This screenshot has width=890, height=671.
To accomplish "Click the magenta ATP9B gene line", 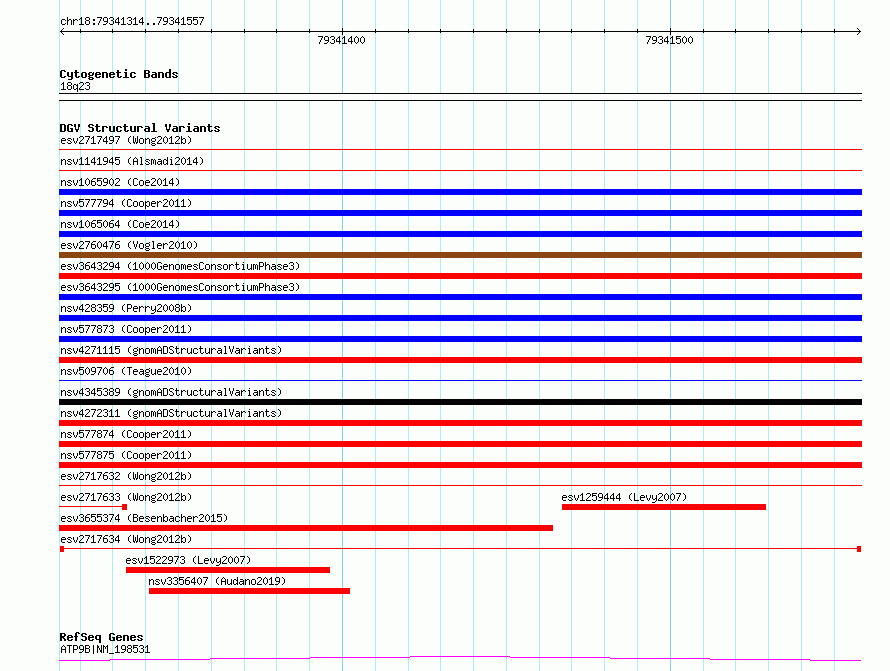I will tap(460, 659).
